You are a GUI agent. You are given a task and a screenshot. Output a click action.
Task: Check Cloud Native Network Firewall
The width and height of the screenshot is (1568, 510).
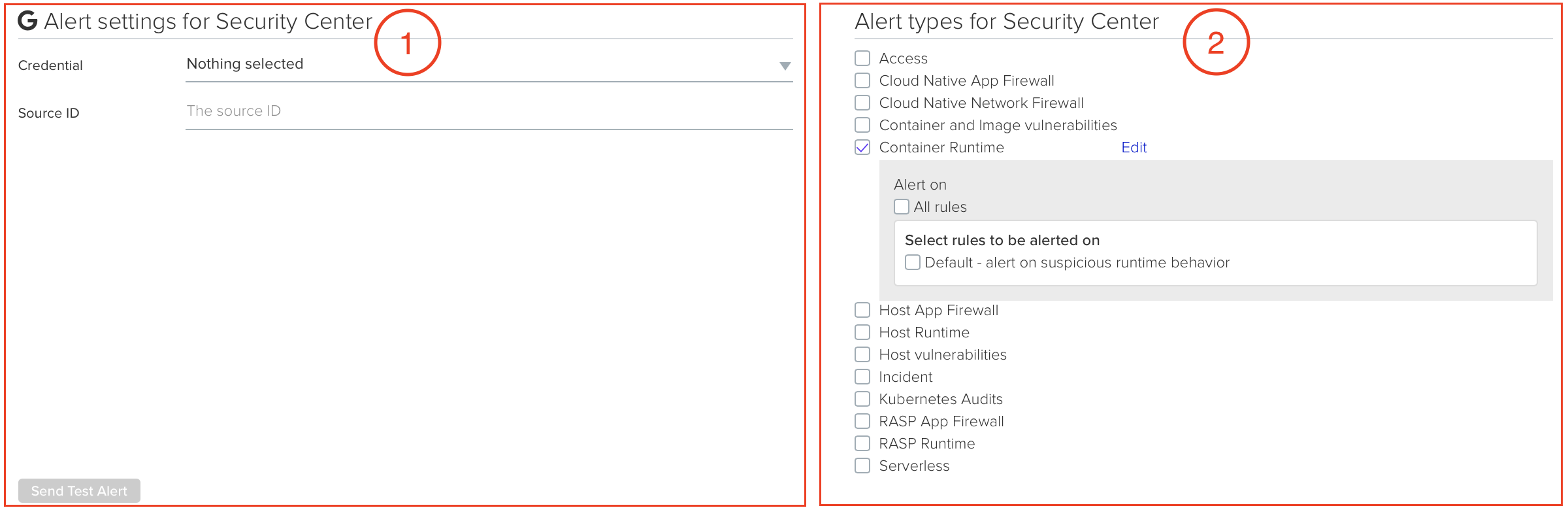[x=862, y=103]
